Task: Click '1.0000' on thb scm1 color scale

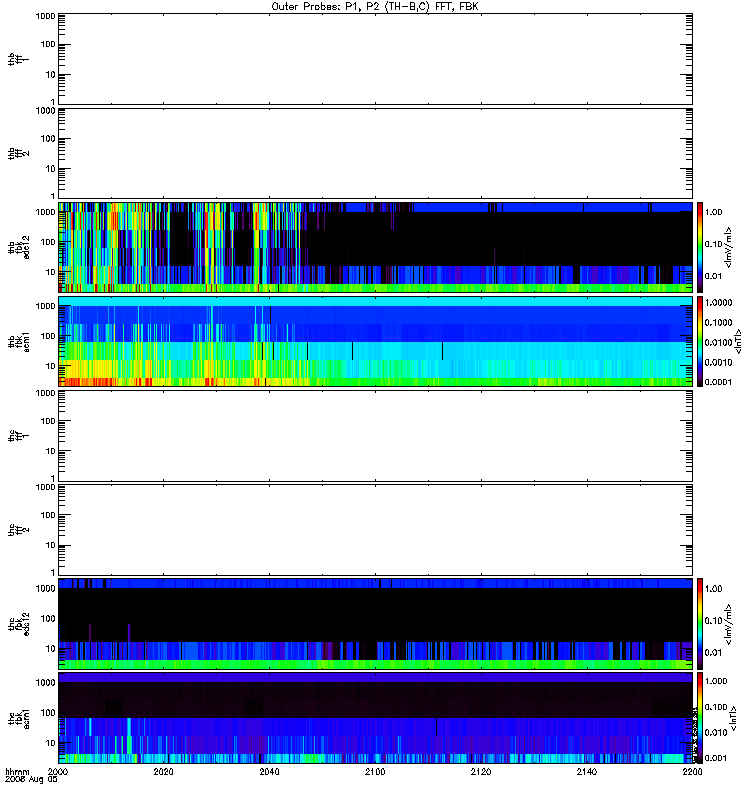Action: (x=719, y=303)
